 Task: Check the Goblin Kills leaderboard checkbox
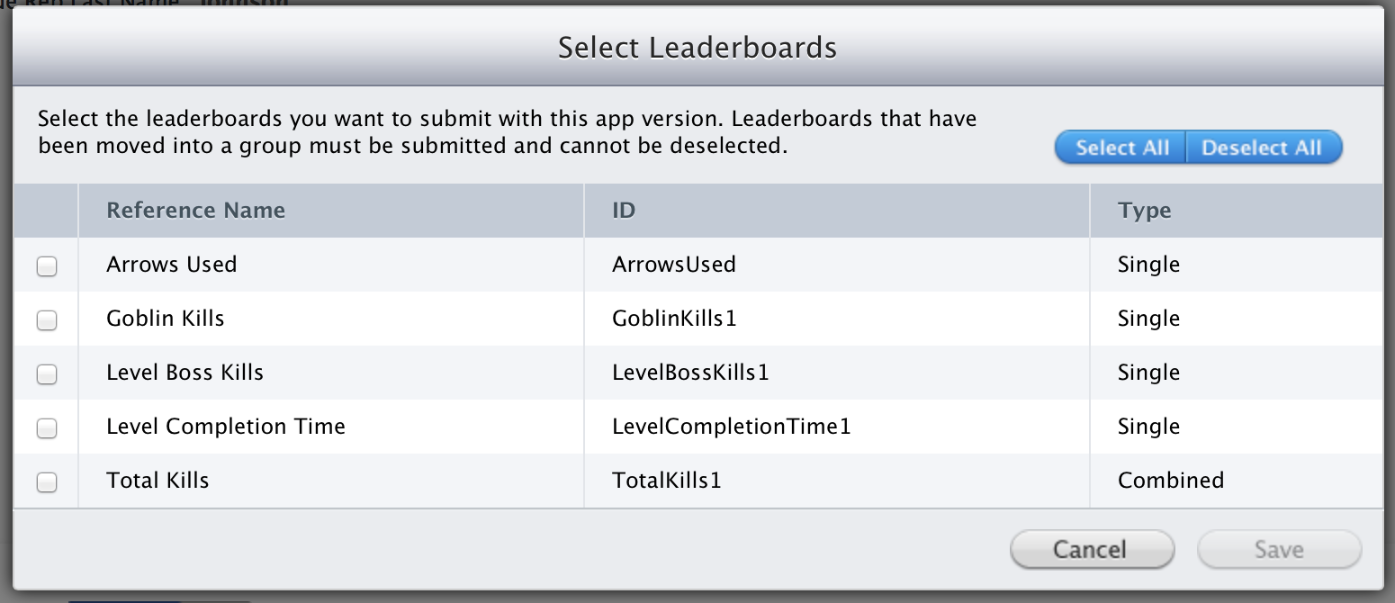coord(45,318)
